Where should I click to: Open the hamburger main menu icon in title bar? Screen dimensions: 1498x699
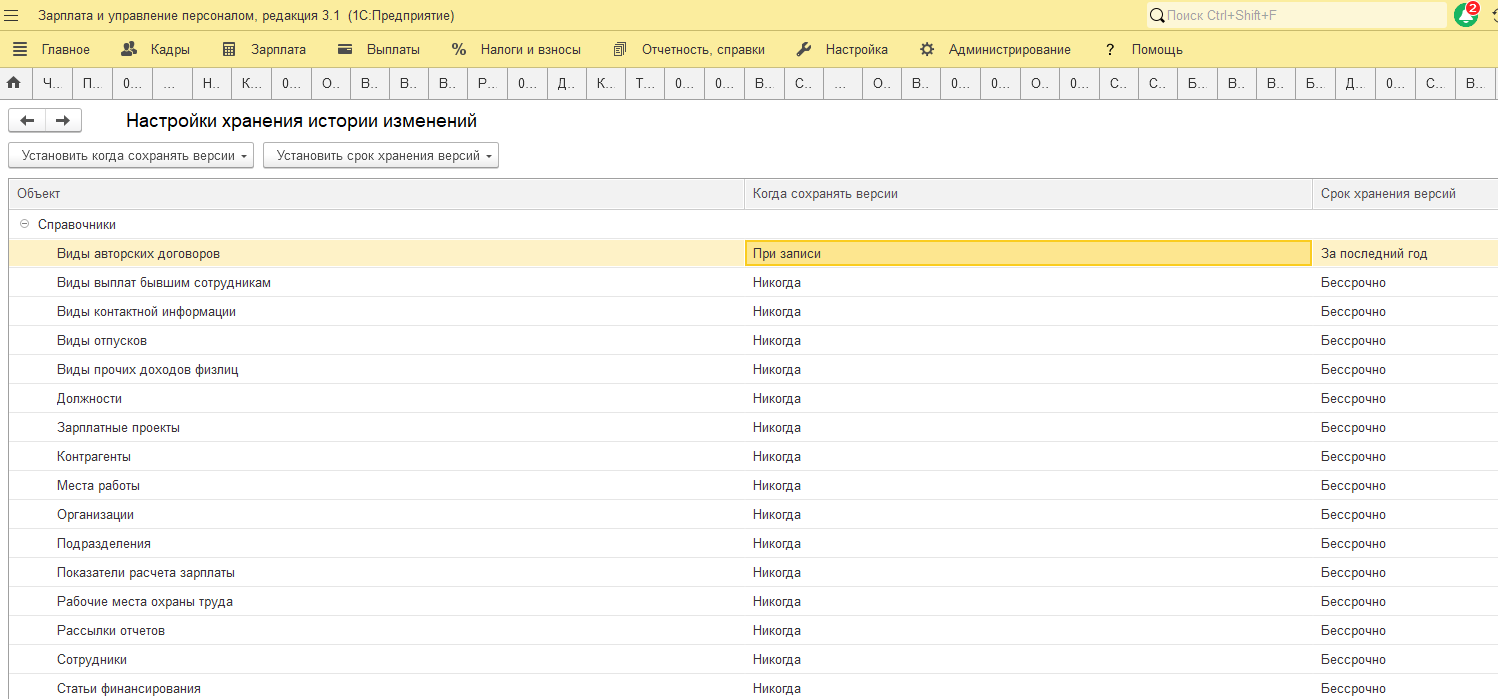12,15
